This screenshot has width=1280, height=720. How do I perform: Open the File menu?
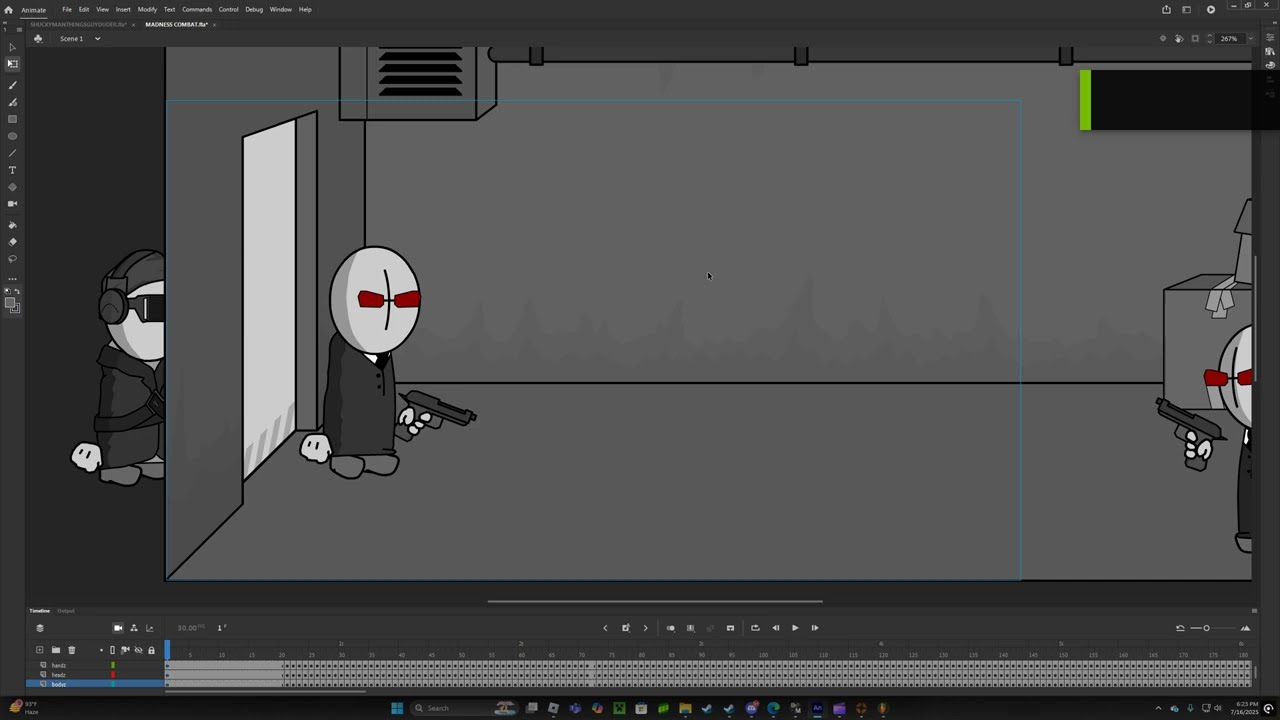(x=67, y=9)
